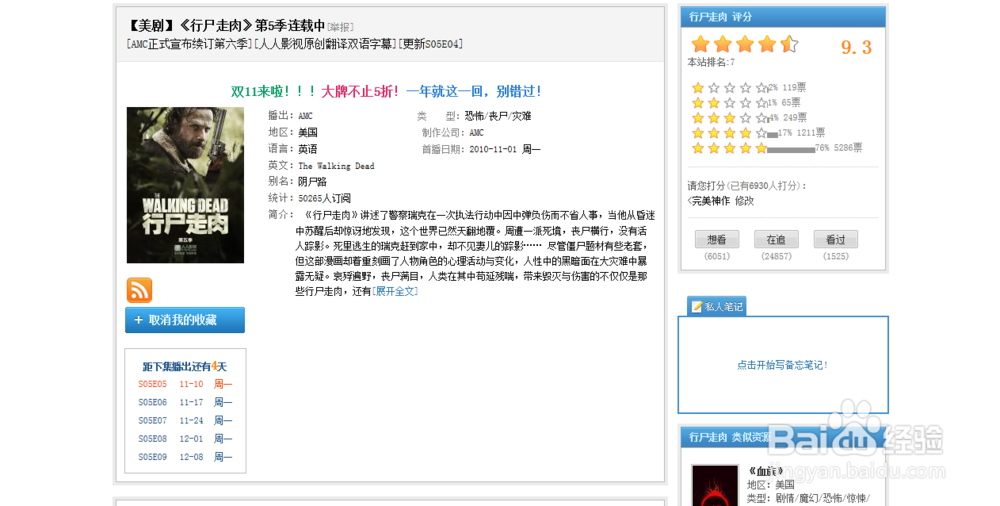Click the one-star row with 119票
The image size is (1000, 506).
[x=749, y=87]
